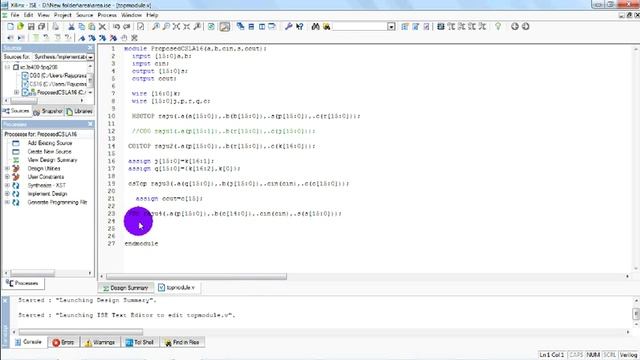Redo the last undone edit
Image resolution: width=640 pixels, height=360 pixels.
[127, 27]
